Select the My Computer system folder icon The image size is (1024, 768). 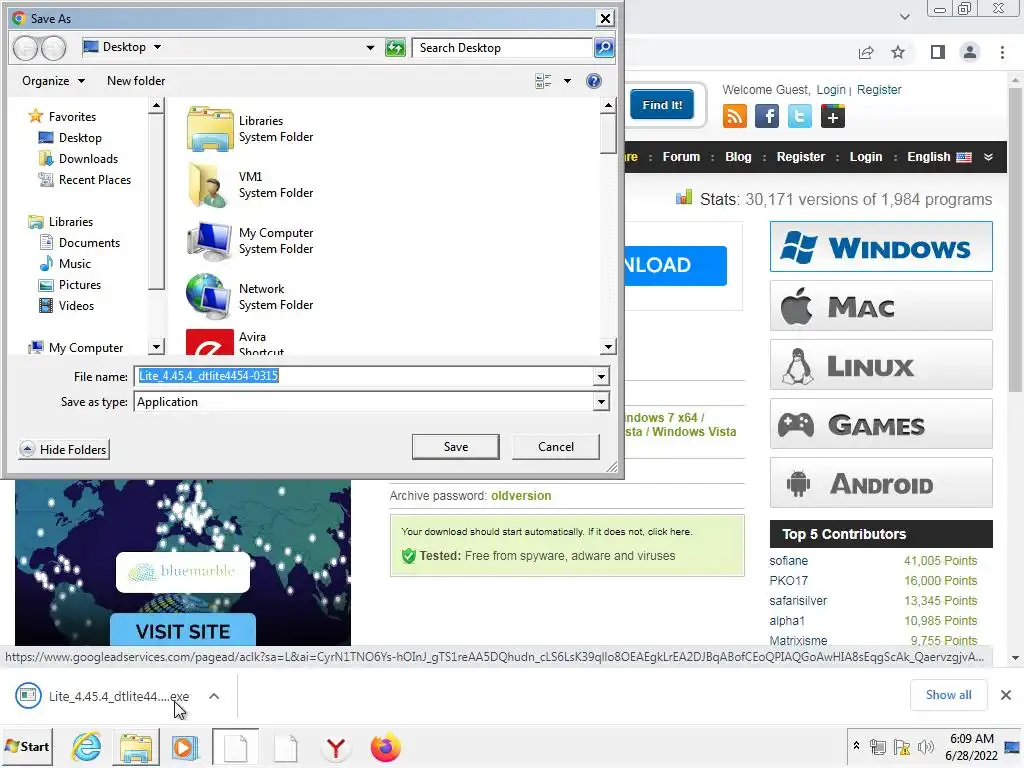pyautogui.click(x=209, y=241)
